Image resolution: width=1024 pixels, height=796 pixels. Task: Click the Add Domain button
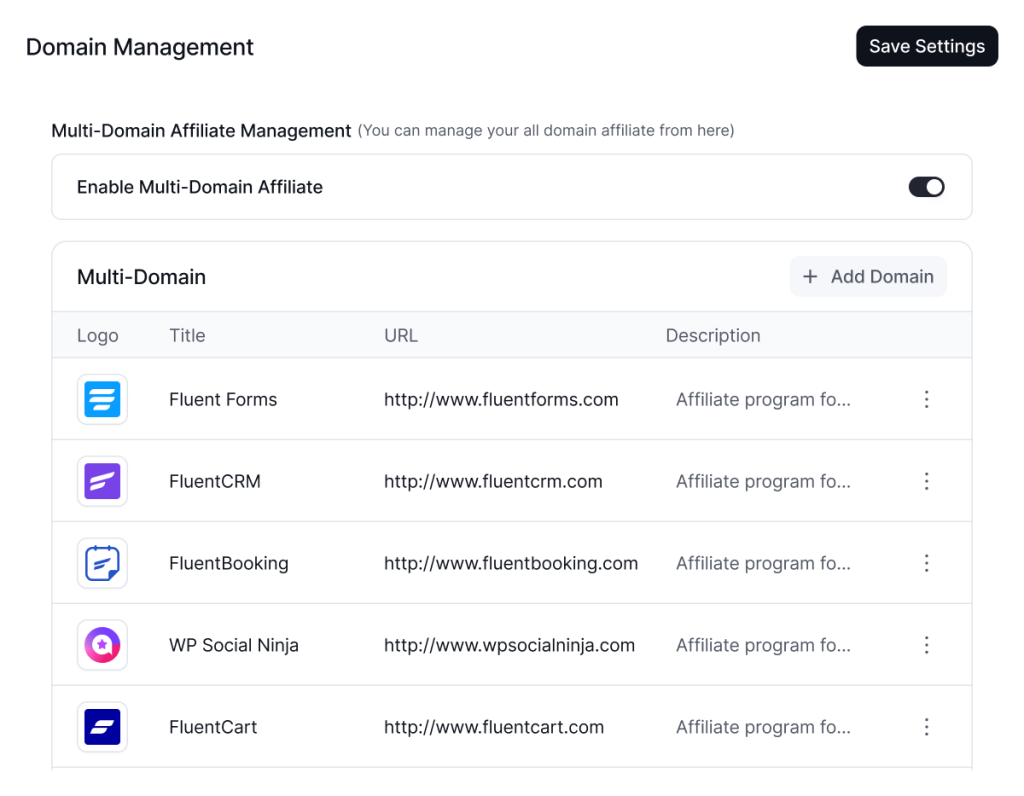[x=868, y=277]
